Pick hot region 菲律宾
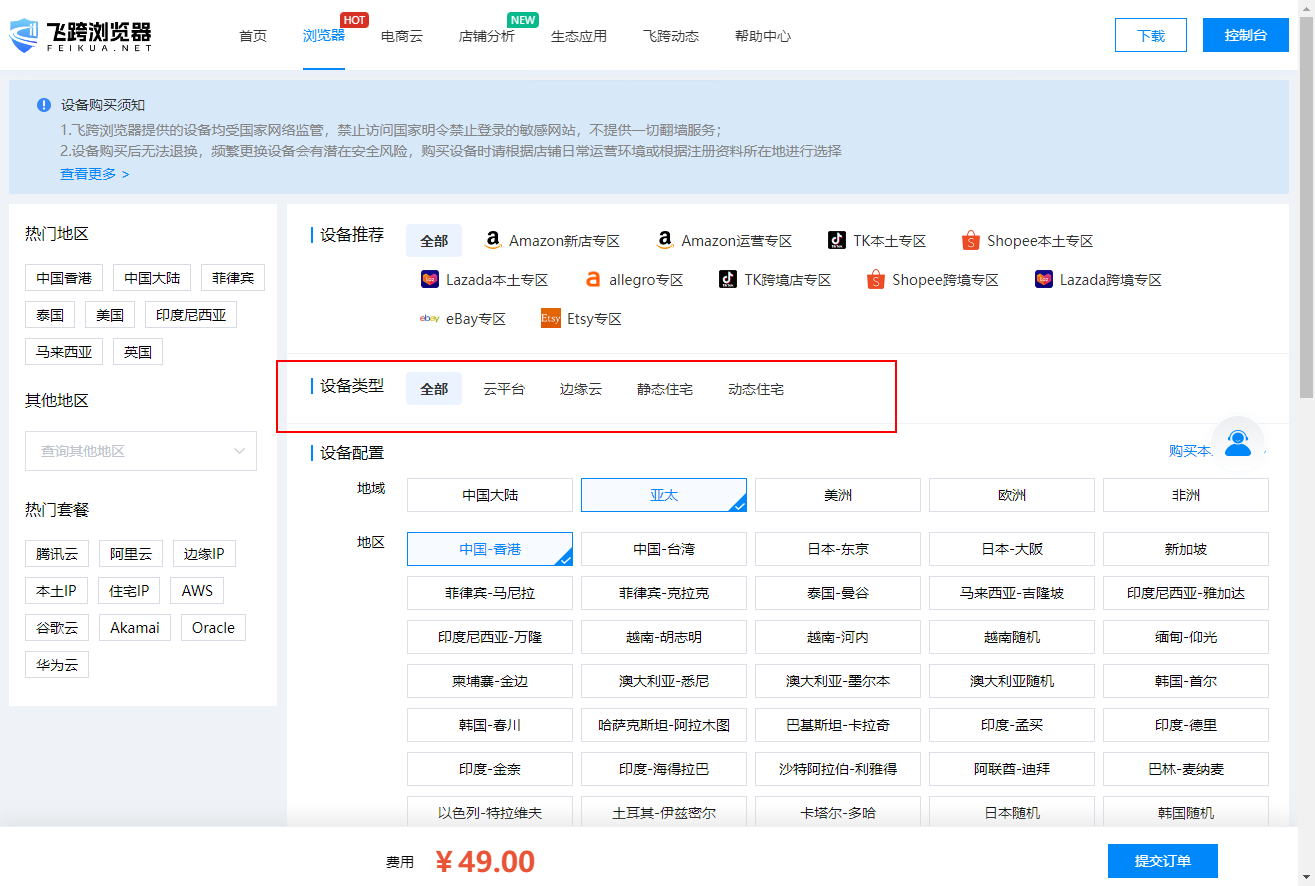This screenshot has width=1315, height=886. click(233, 278)
